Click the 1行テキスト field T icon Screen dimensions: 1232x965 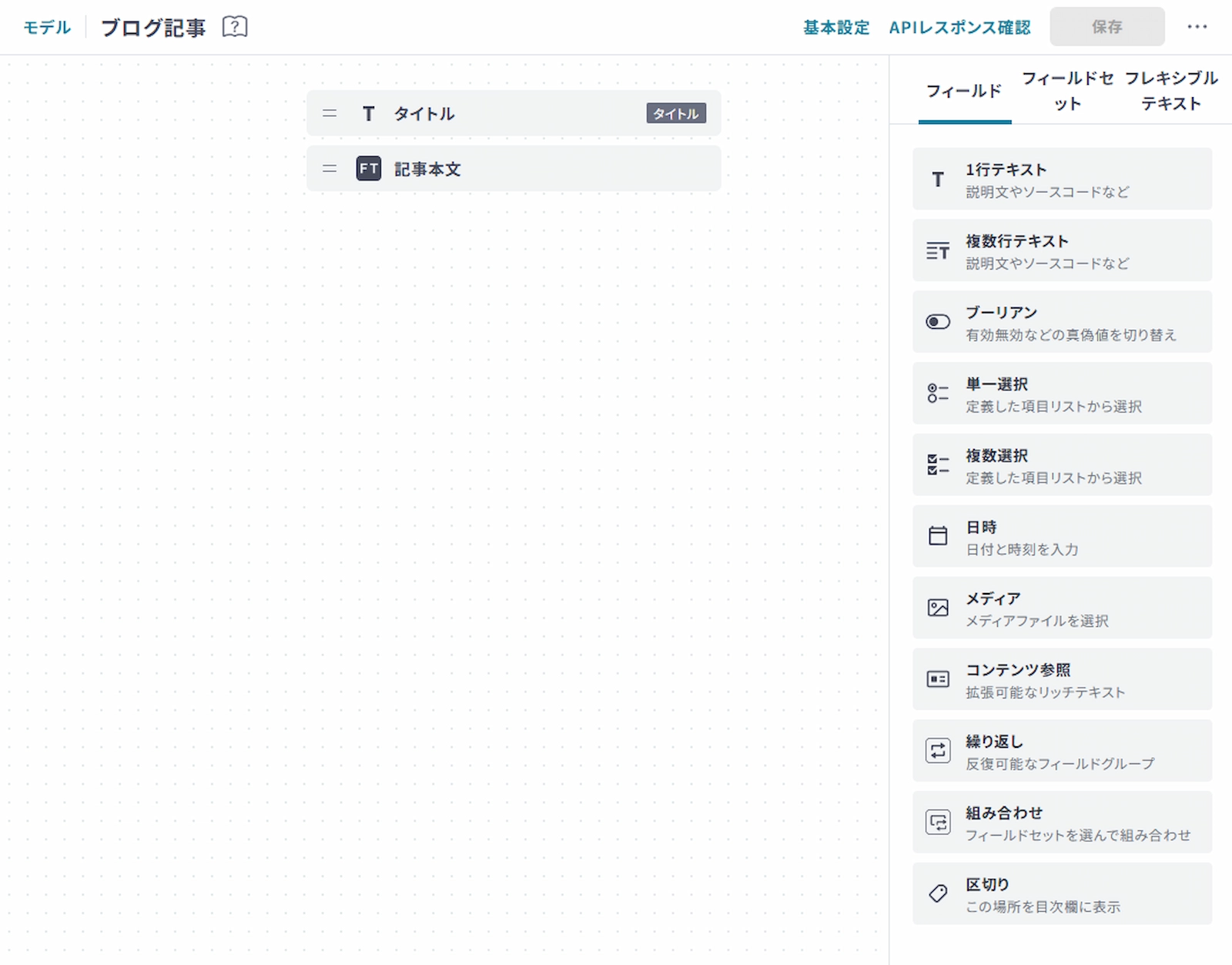[x=937, y=179]
